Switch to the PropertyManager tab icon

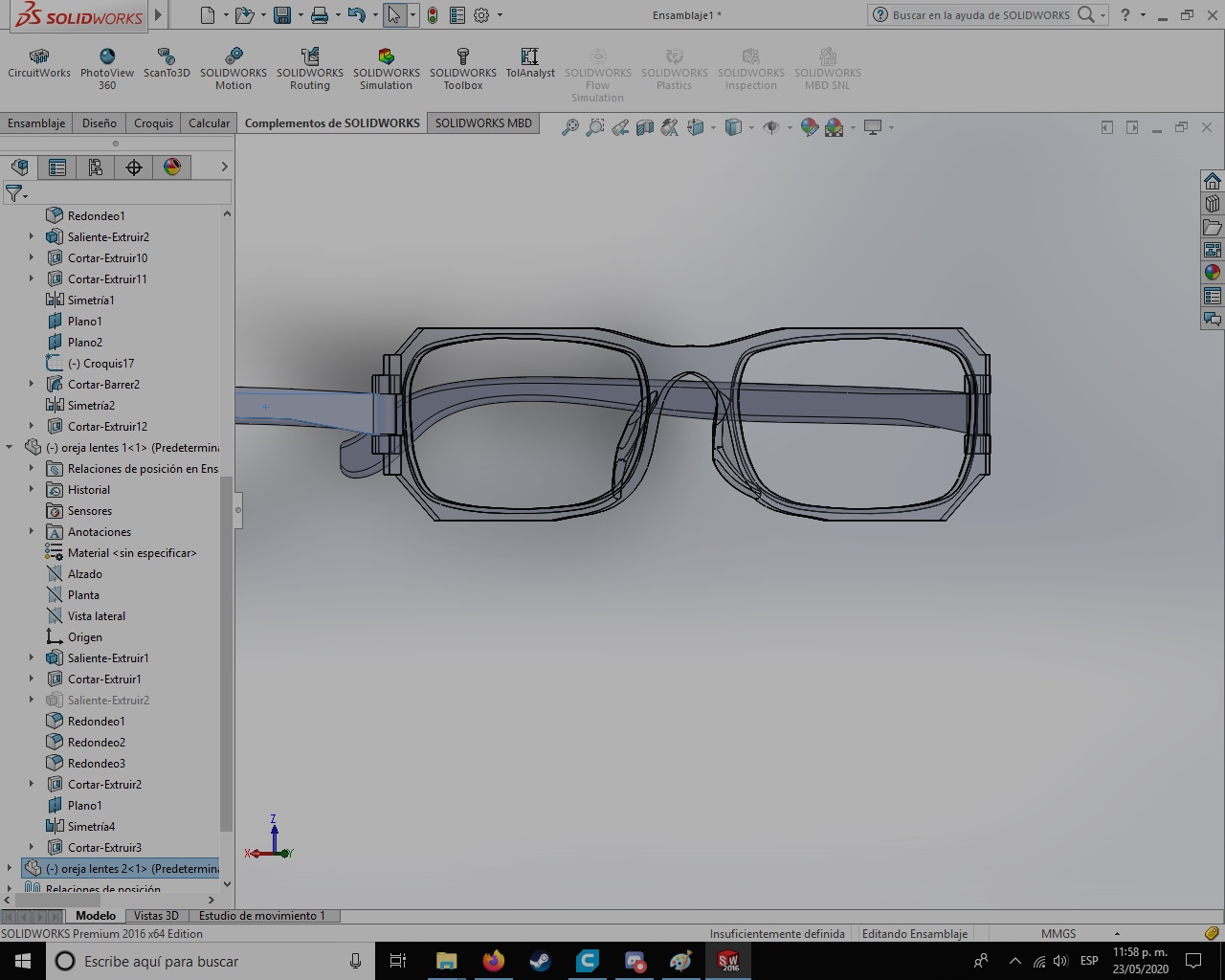coord(57,167)
